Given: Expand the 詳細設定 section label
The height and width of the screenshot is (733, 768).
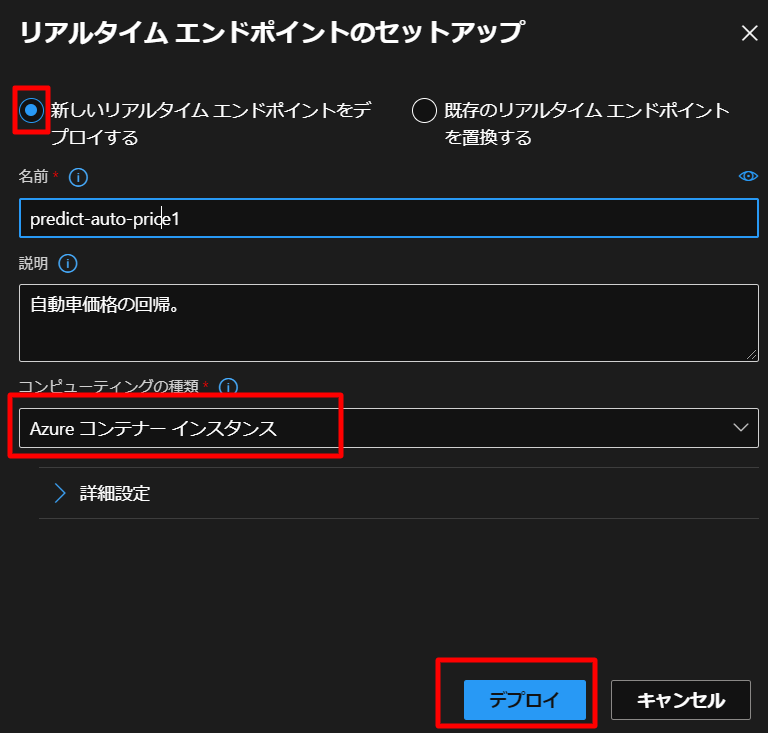Looking at the screenshot, I should tap(115, 493).
